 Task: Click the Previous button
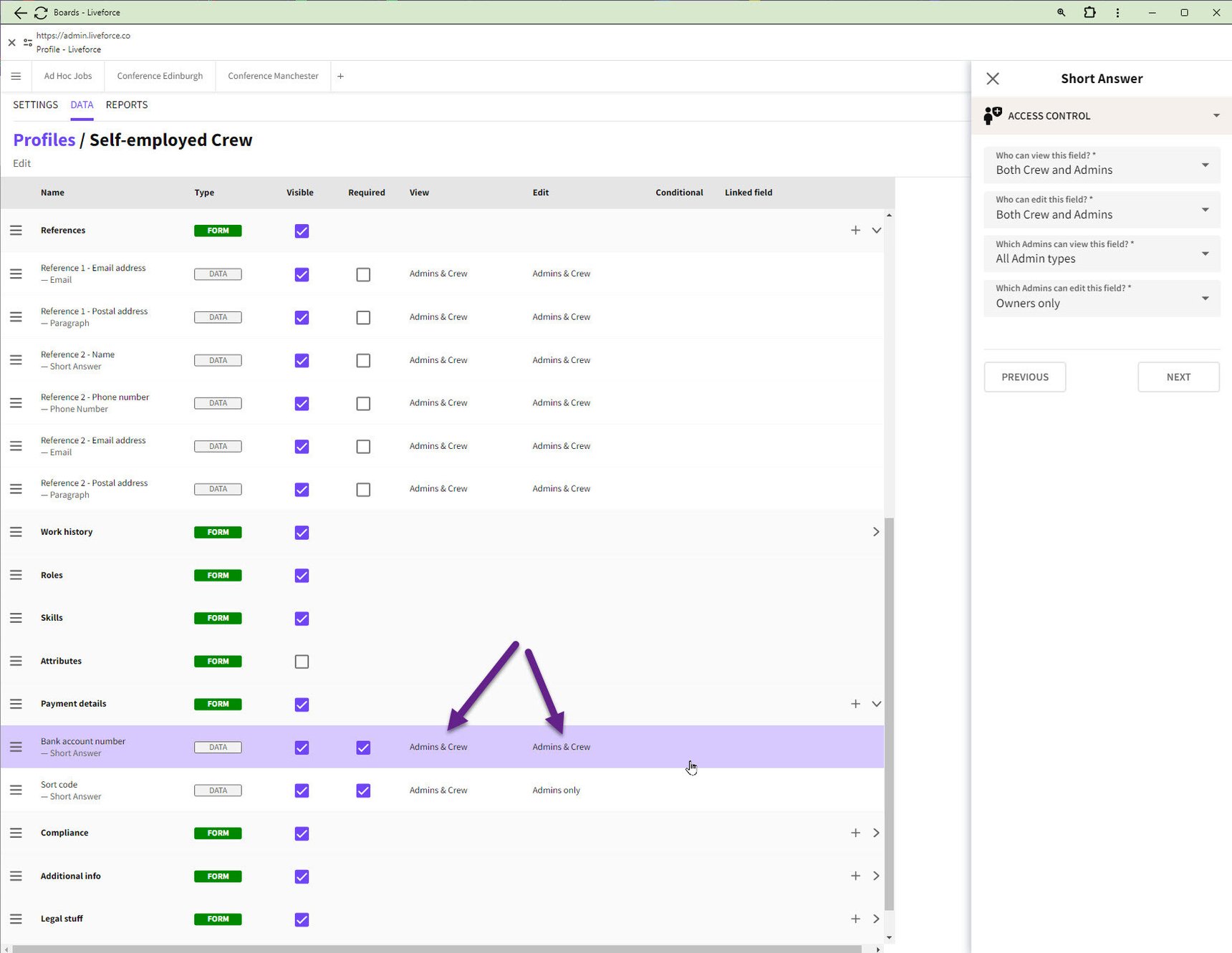coord(1025,377)
